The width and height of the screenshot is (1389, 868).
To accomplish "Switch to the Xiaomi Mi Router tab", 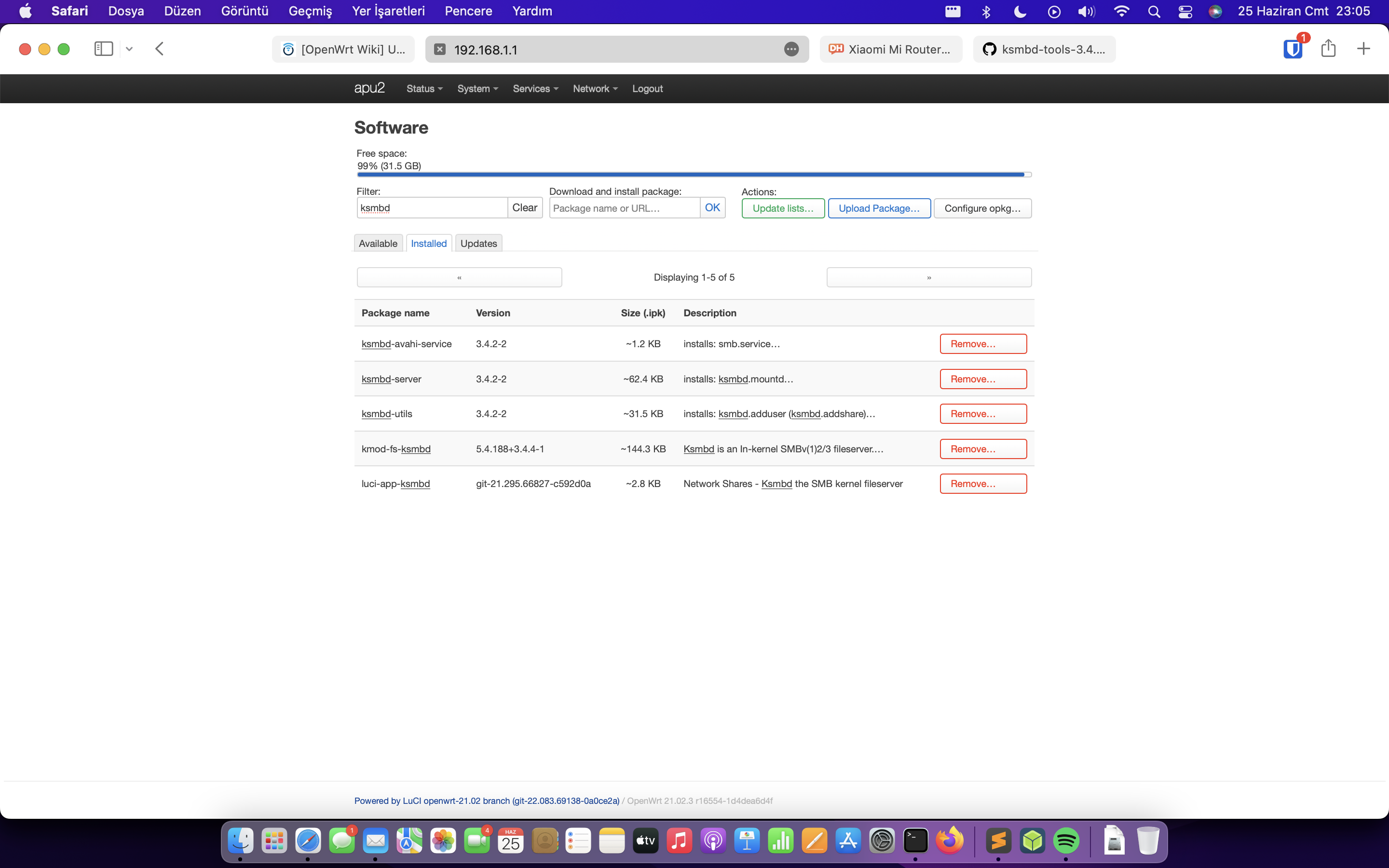I will (891, 49).
